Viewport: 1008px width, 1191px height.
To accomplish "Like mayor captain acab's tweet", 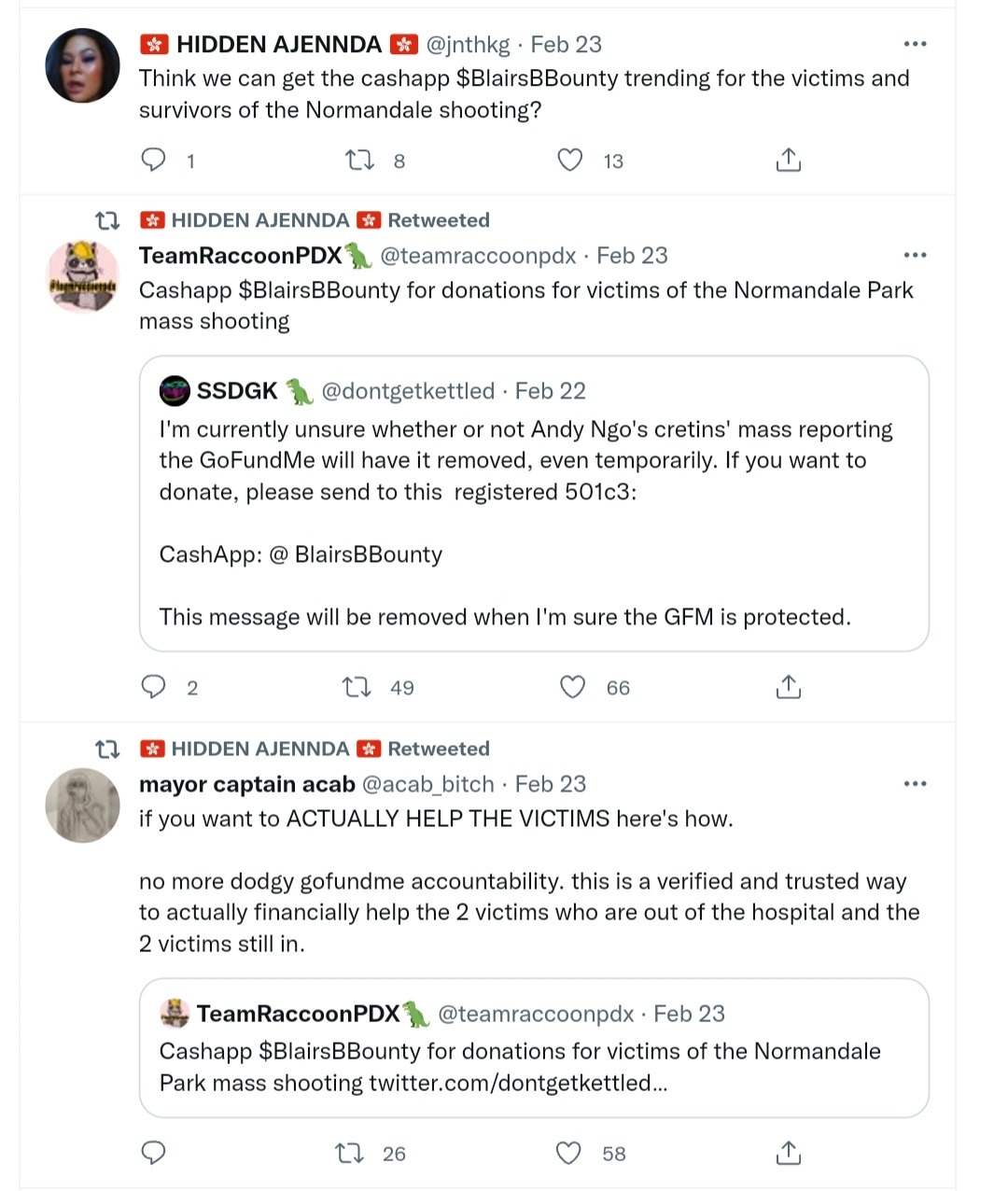I will pos(568,1154).
